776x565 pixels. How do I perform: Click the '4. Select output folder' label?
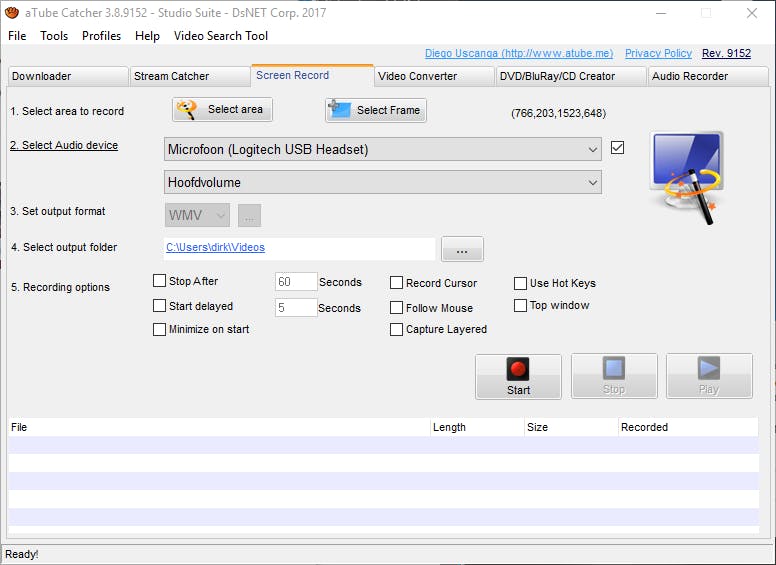(64, 247)
